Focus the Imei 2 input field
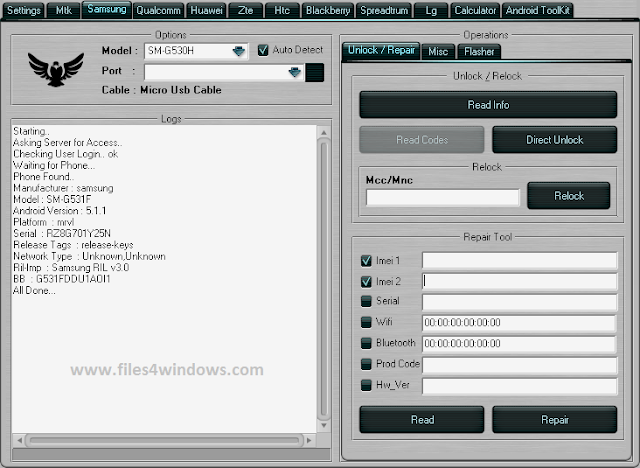Viewport: 640px width, 468px height. tap(519, 281)
